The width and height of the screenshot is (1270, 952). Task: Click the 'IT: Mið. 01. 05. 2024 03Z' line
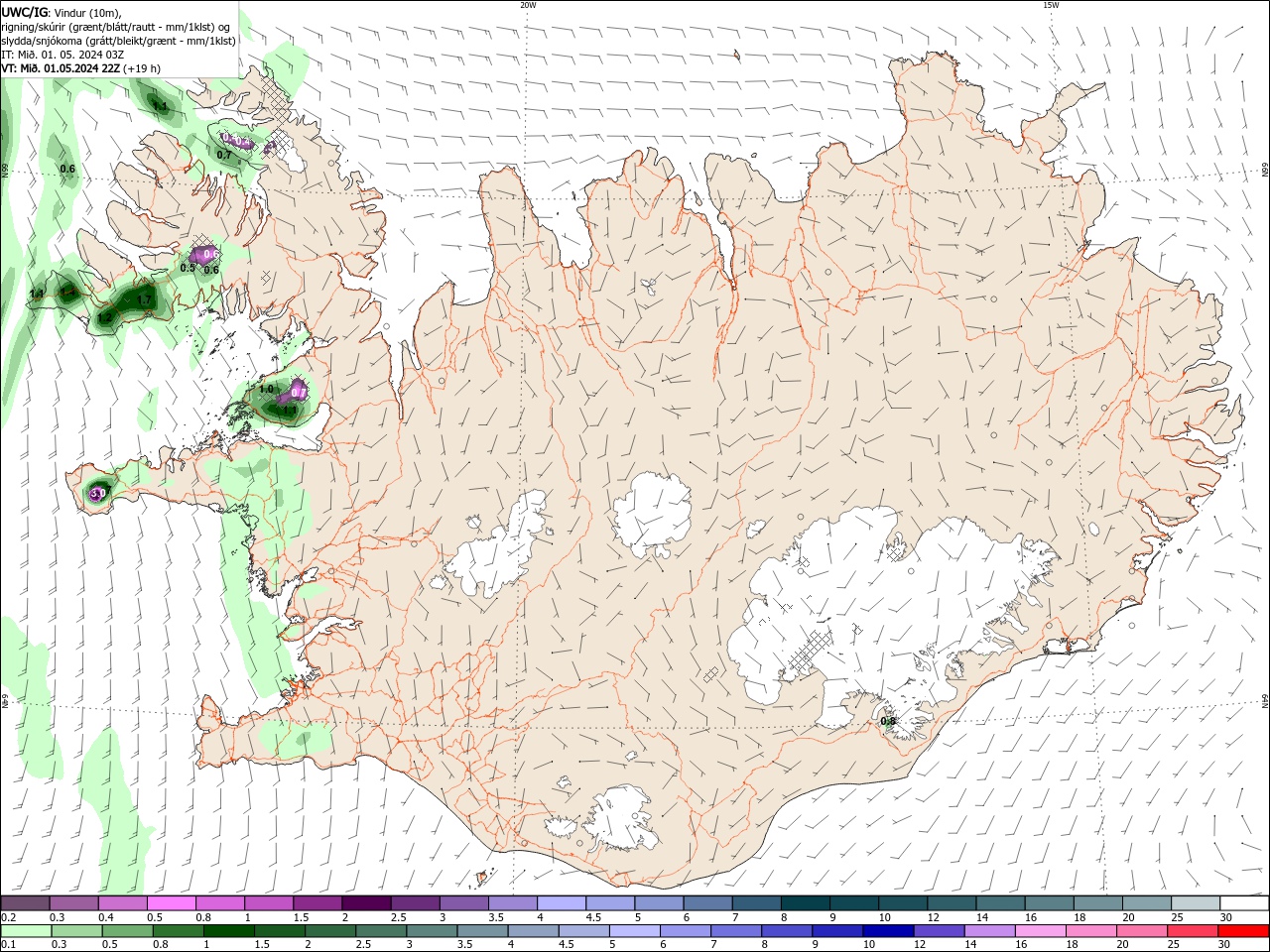[x=63, y=55]
